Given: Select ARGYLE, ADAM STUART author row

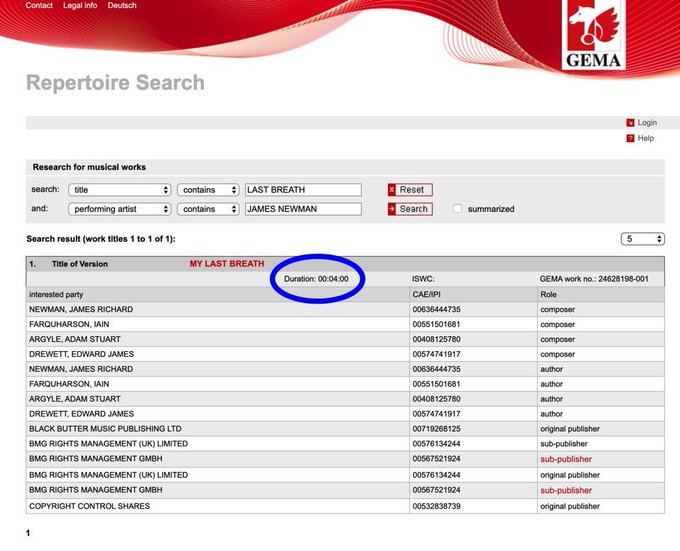Looking at the screenshot, I should pyautogui.click(x=345, y=399).
